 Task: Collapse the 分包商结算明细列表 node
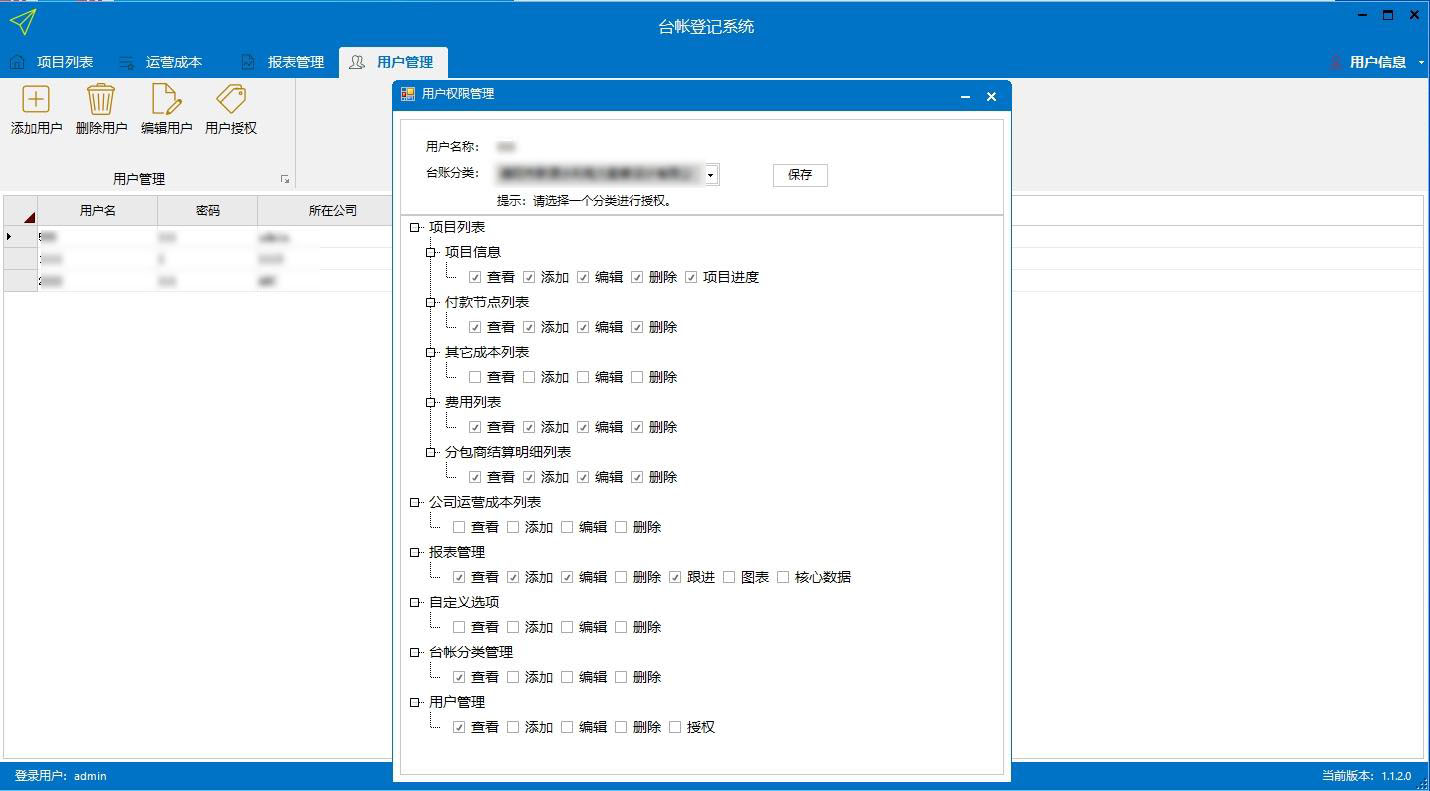431,453
